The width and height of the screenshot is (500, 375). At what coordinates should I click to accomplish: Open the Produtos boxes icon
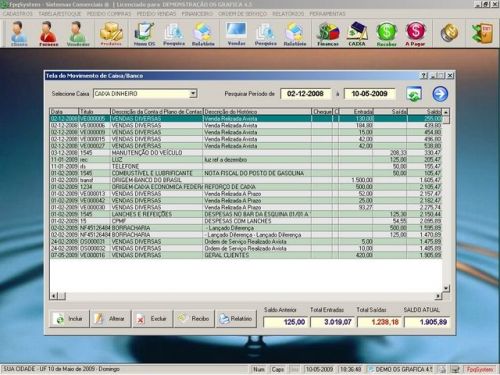(x=111, y=33)
